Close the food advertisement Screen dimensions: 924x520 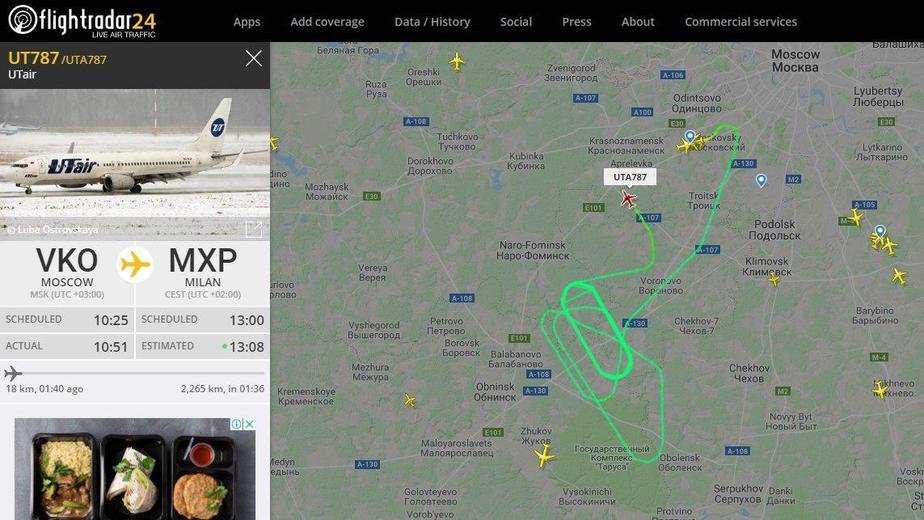click(249, 424)
